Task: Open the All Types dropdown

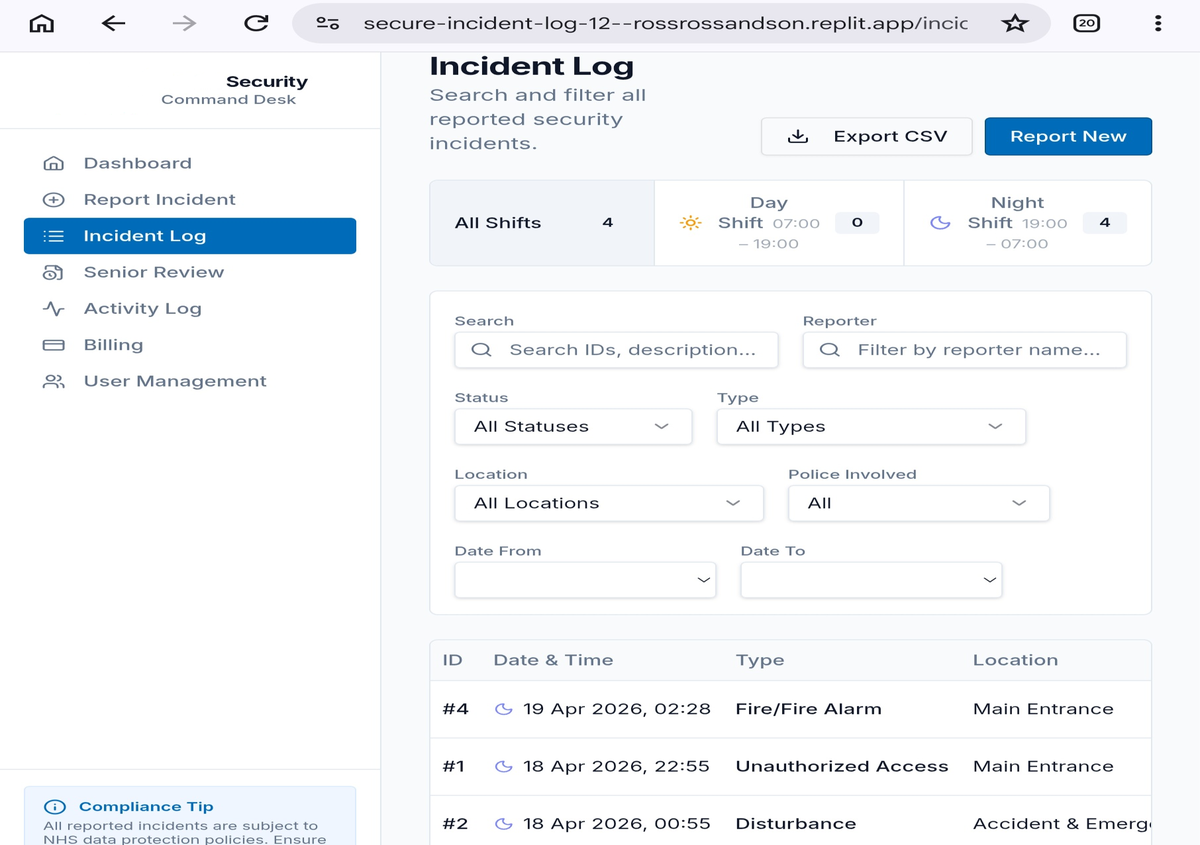Action: (871, 427)
